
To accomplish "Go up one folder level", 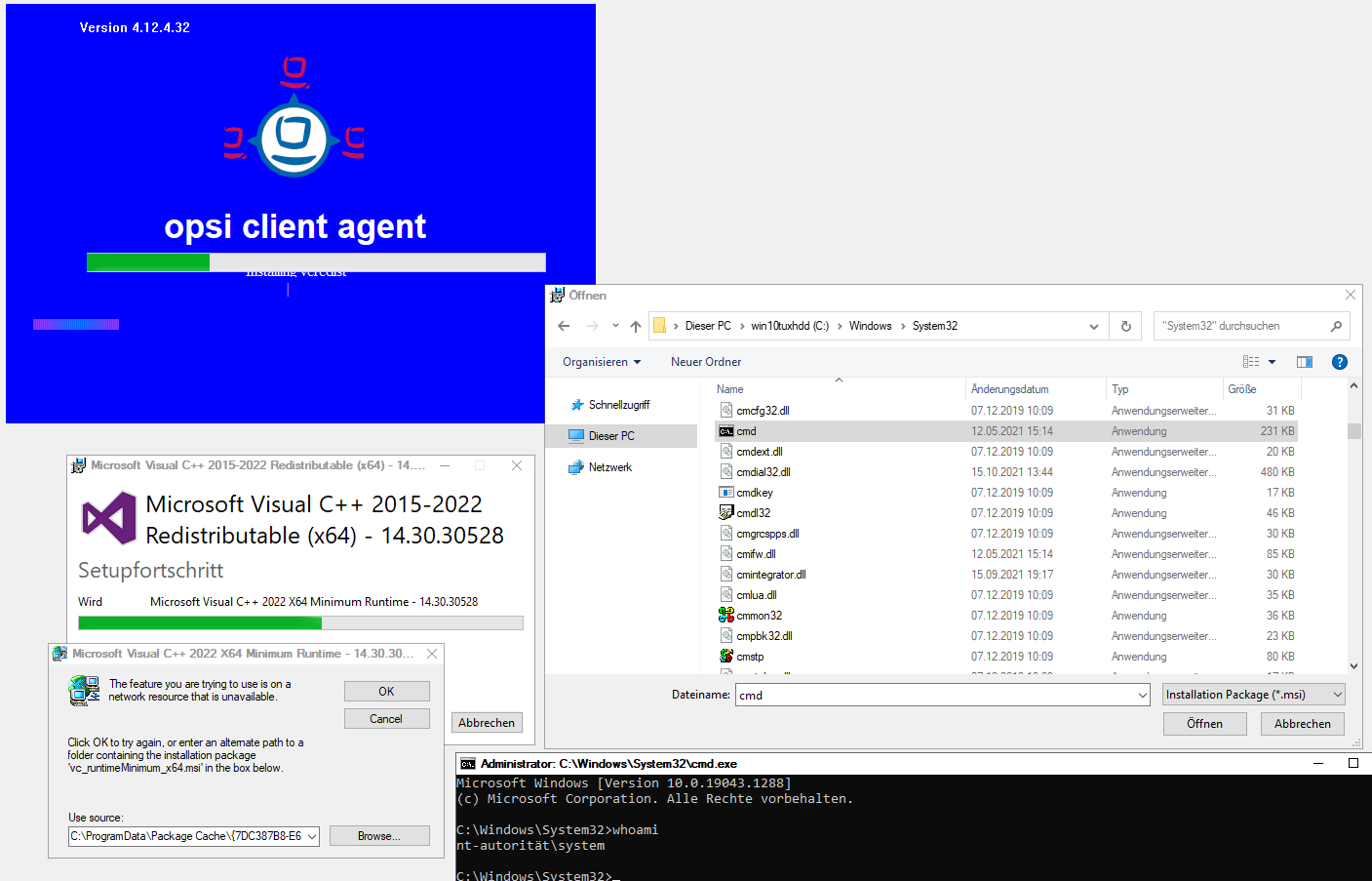I will [636, 326].
